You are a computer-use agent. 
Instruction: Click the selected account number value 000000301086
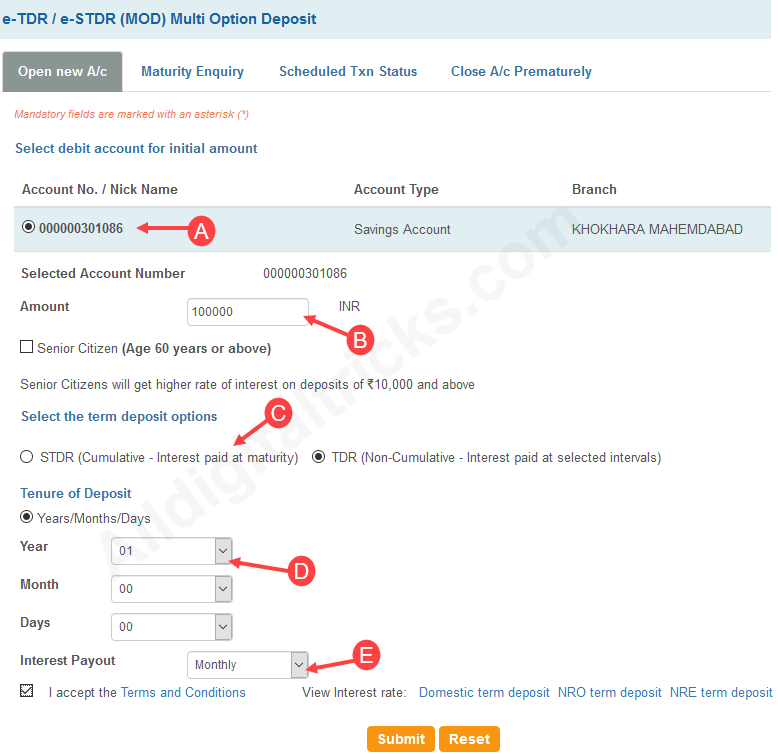pos(305,273)
